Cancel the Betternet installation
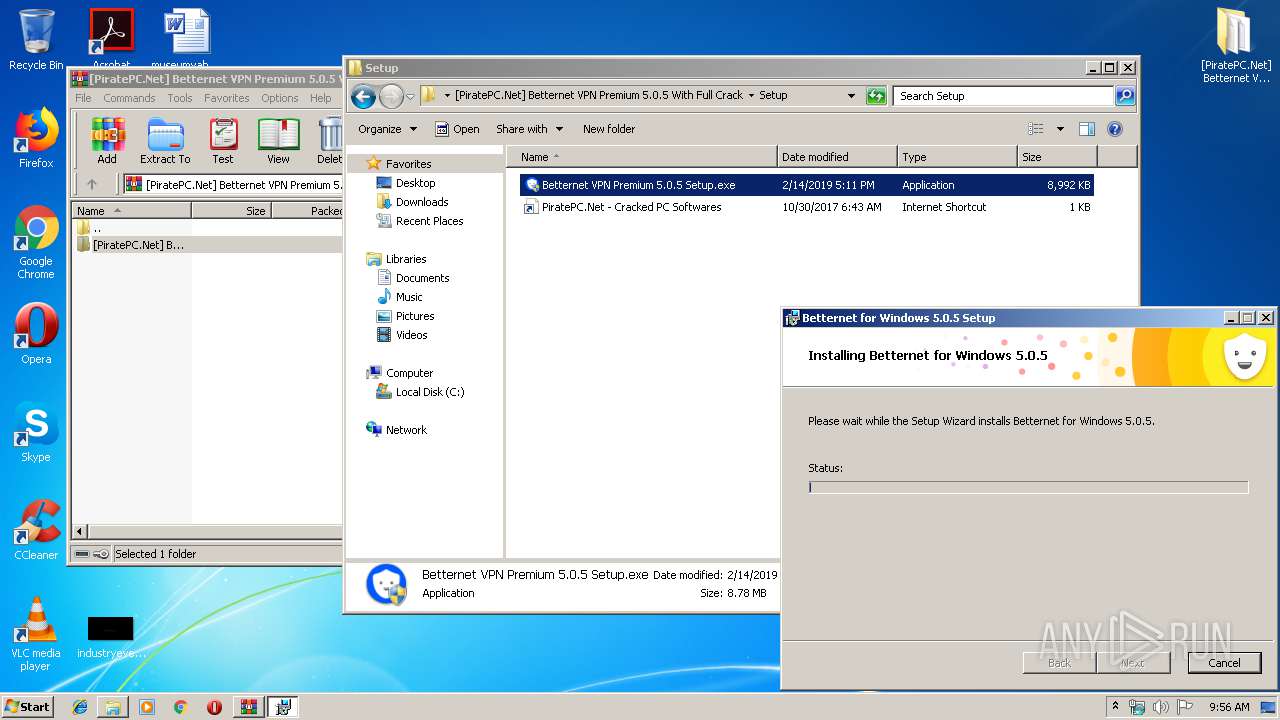Image resolution: width=1280 pixels, height=720 pixels. 1224,662
